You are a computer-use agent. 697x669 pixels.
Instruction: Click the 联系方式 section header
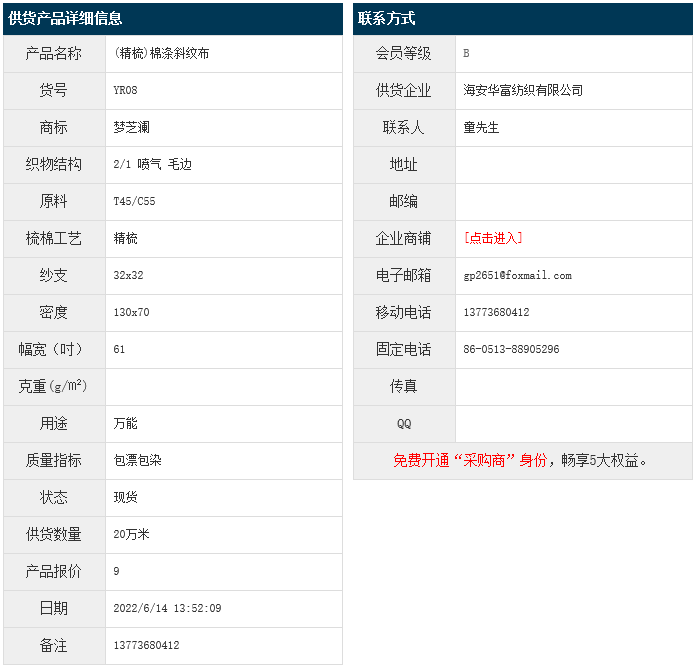click(387, 19)
